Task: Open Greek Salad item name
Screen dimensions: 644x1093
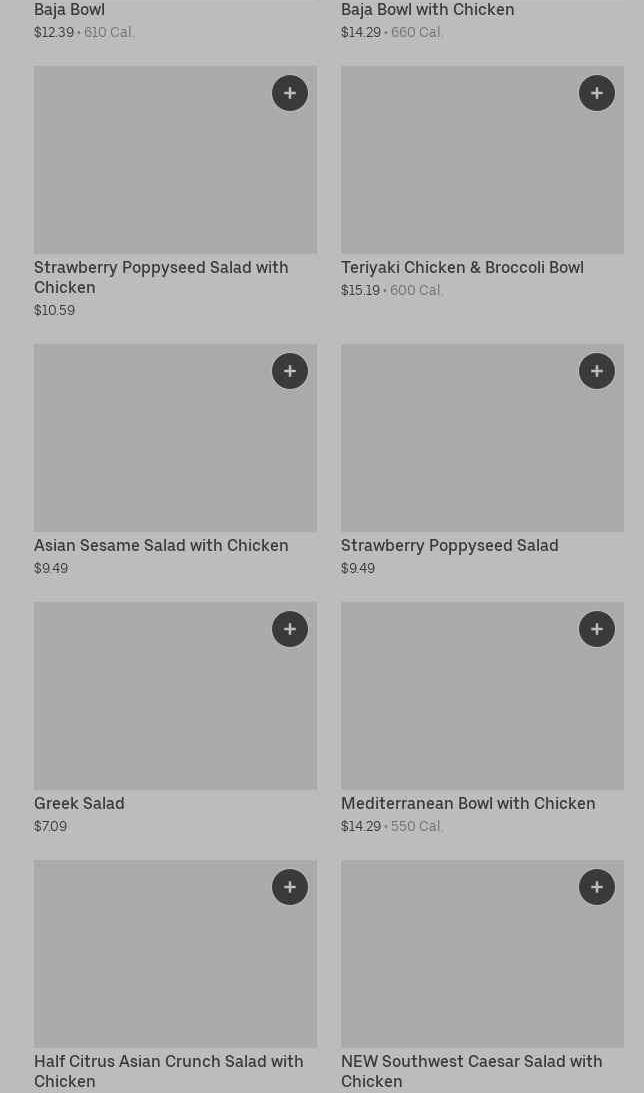Action: point(79,803)
